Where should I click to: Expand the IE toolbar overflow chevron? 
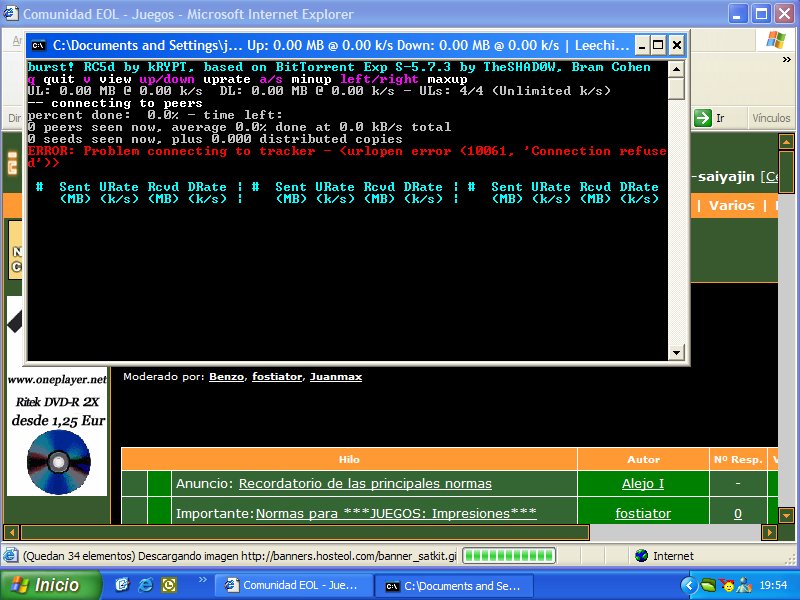[786, 60]
